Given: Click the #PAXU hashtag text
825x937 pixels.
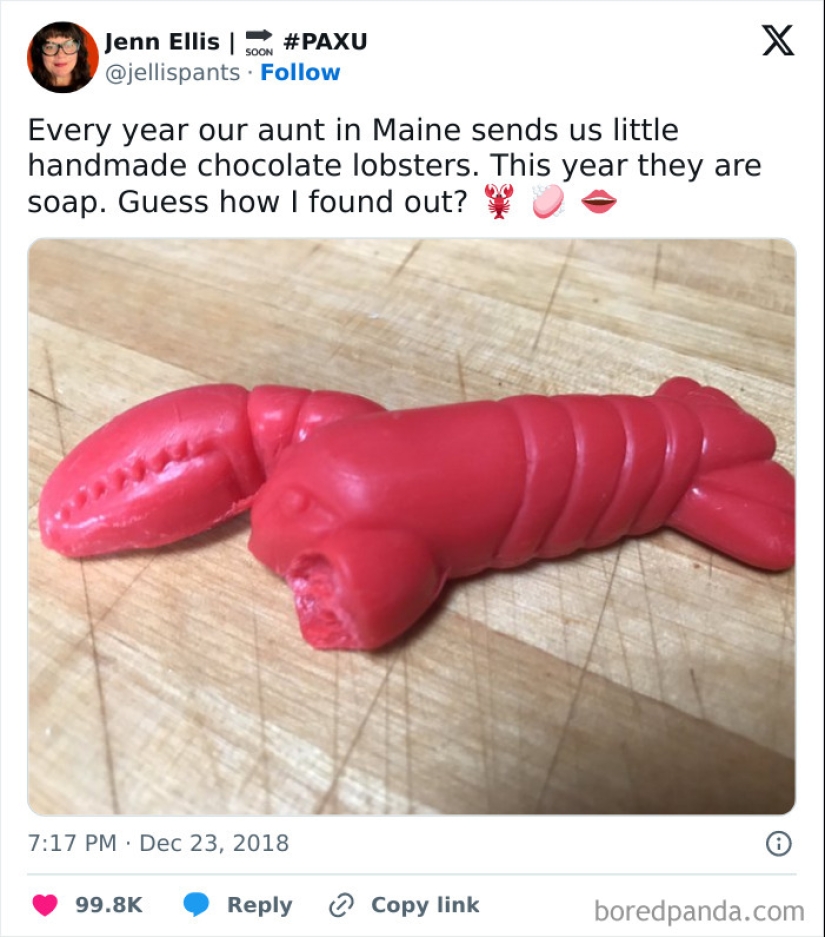Looking at the screenshot, I should point(325,42).
